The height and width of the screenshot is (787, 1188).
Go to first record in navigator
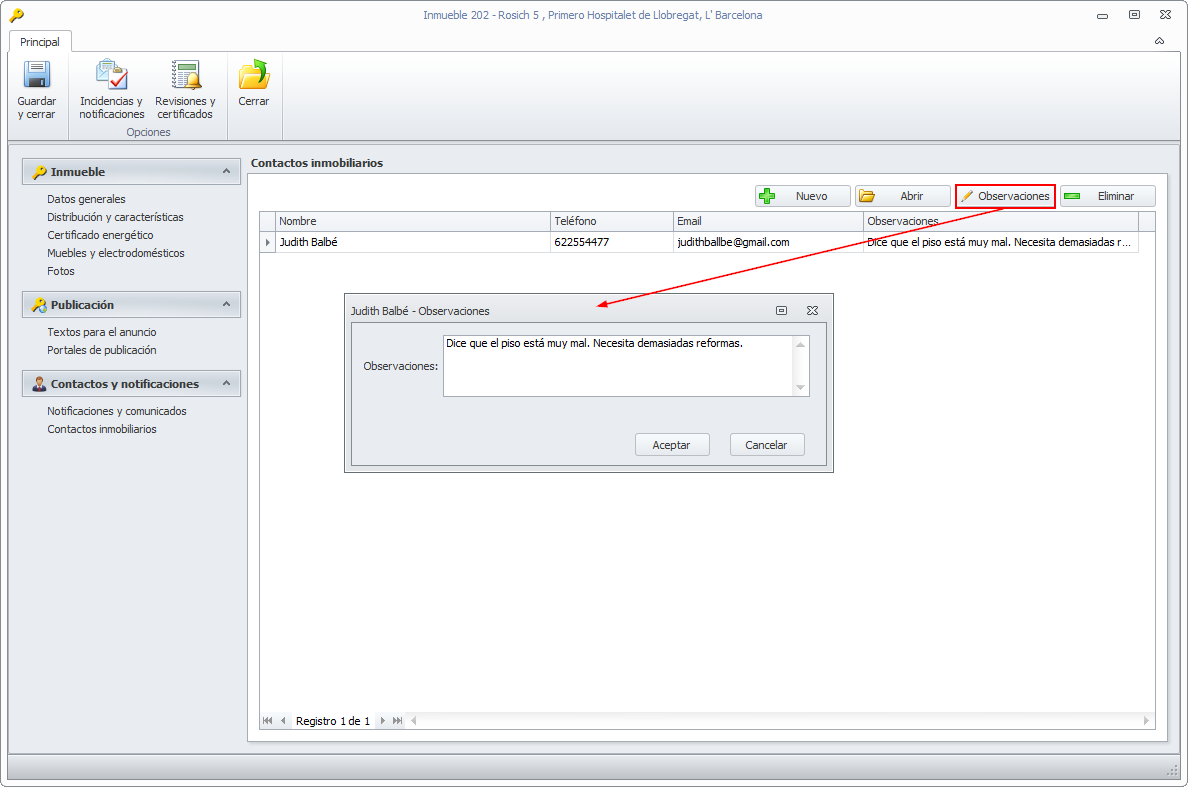(x=267, y=720)
